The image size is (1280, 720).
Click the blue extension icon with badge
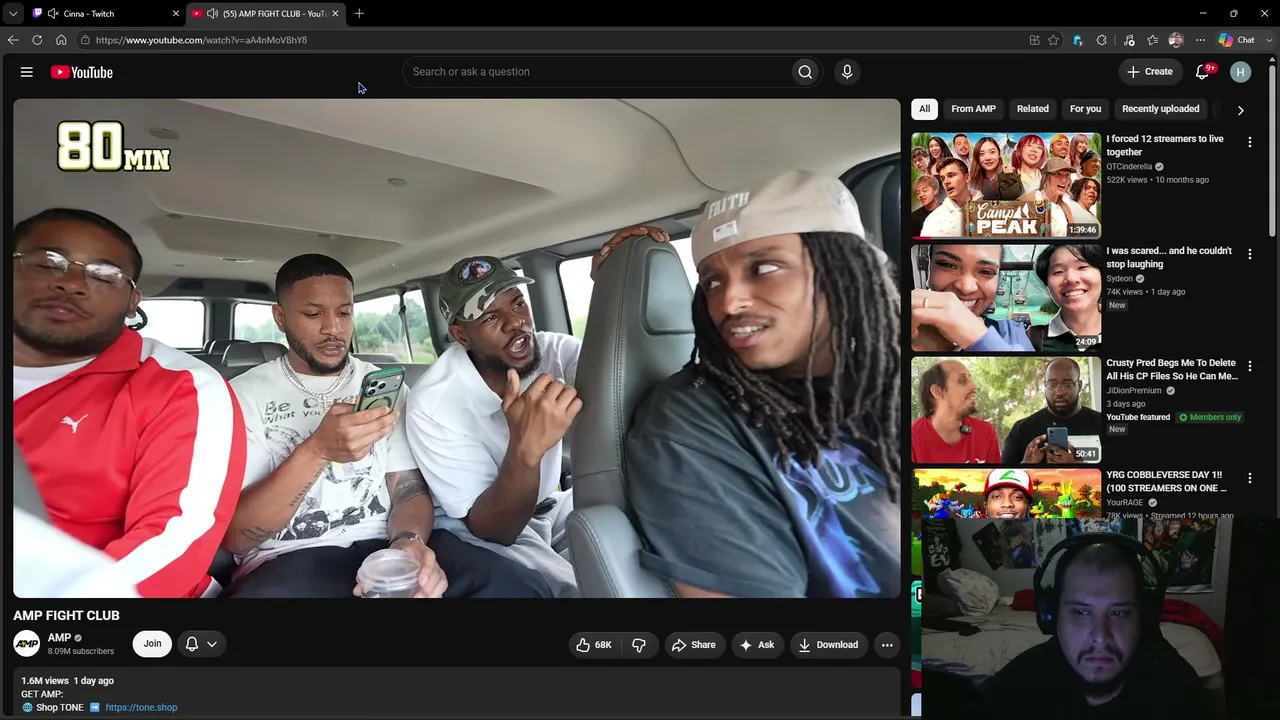coord(1078,40)
